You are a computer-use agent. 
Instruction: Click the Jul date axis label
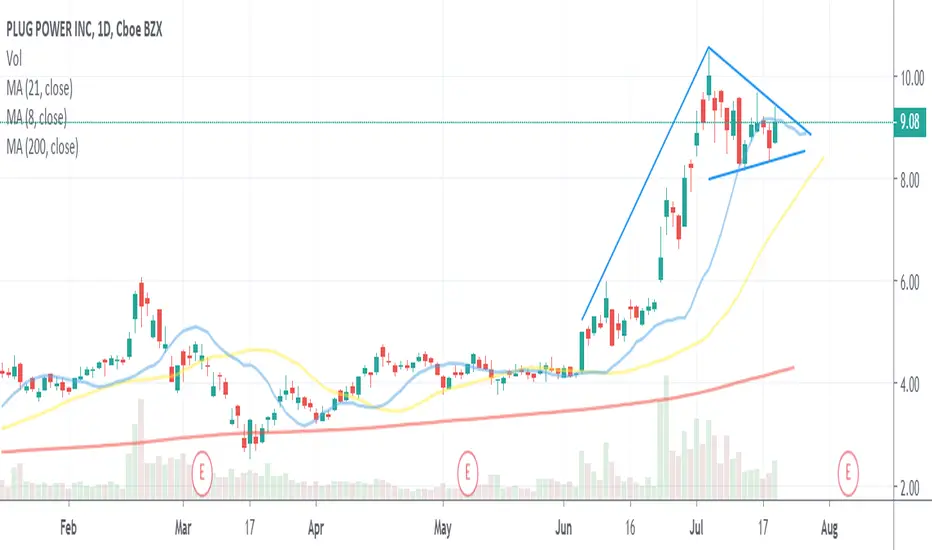tap(696, 528)
